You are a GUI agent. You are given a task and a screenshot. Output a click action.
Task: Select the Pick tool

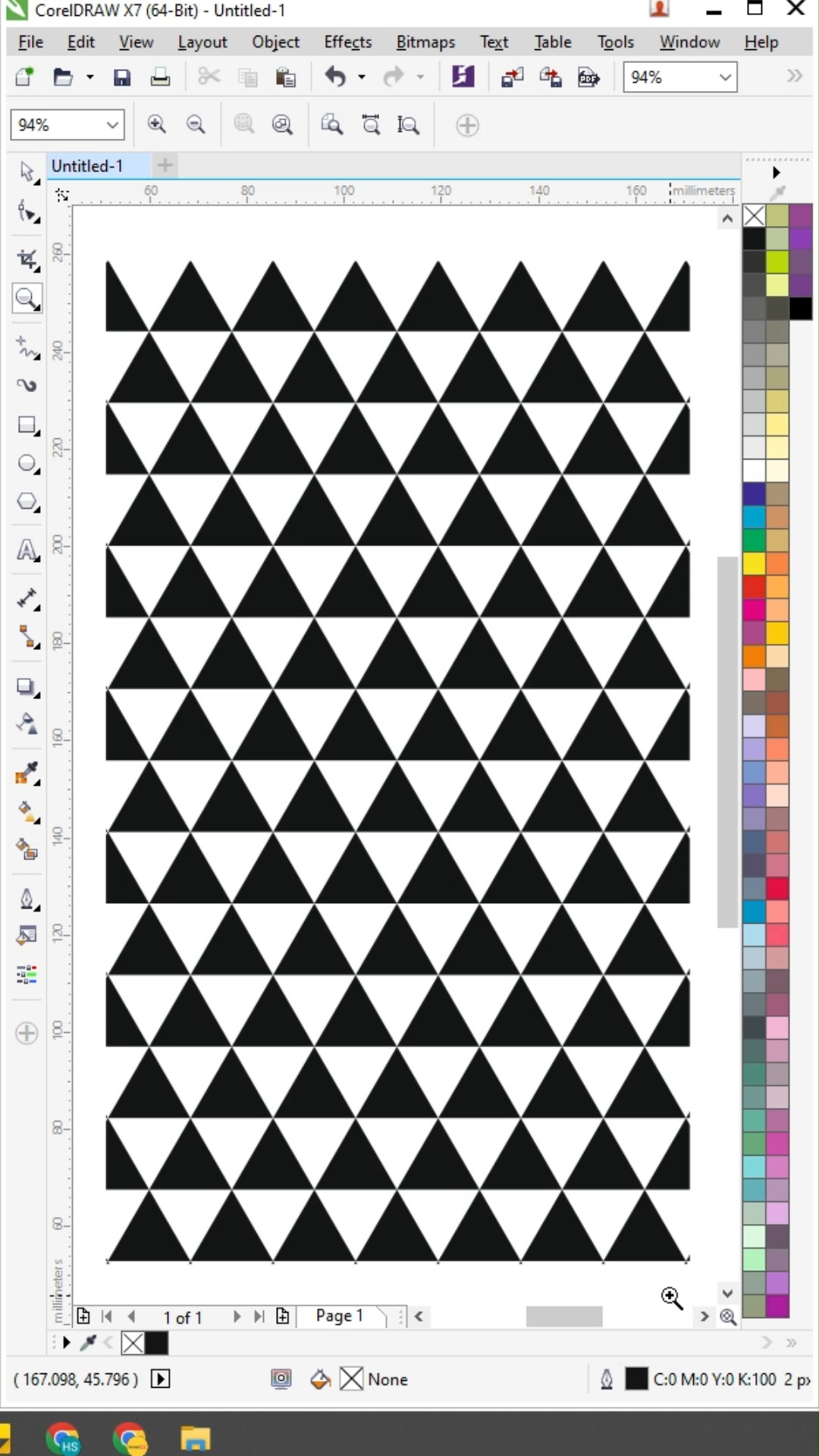click(27, 172)
